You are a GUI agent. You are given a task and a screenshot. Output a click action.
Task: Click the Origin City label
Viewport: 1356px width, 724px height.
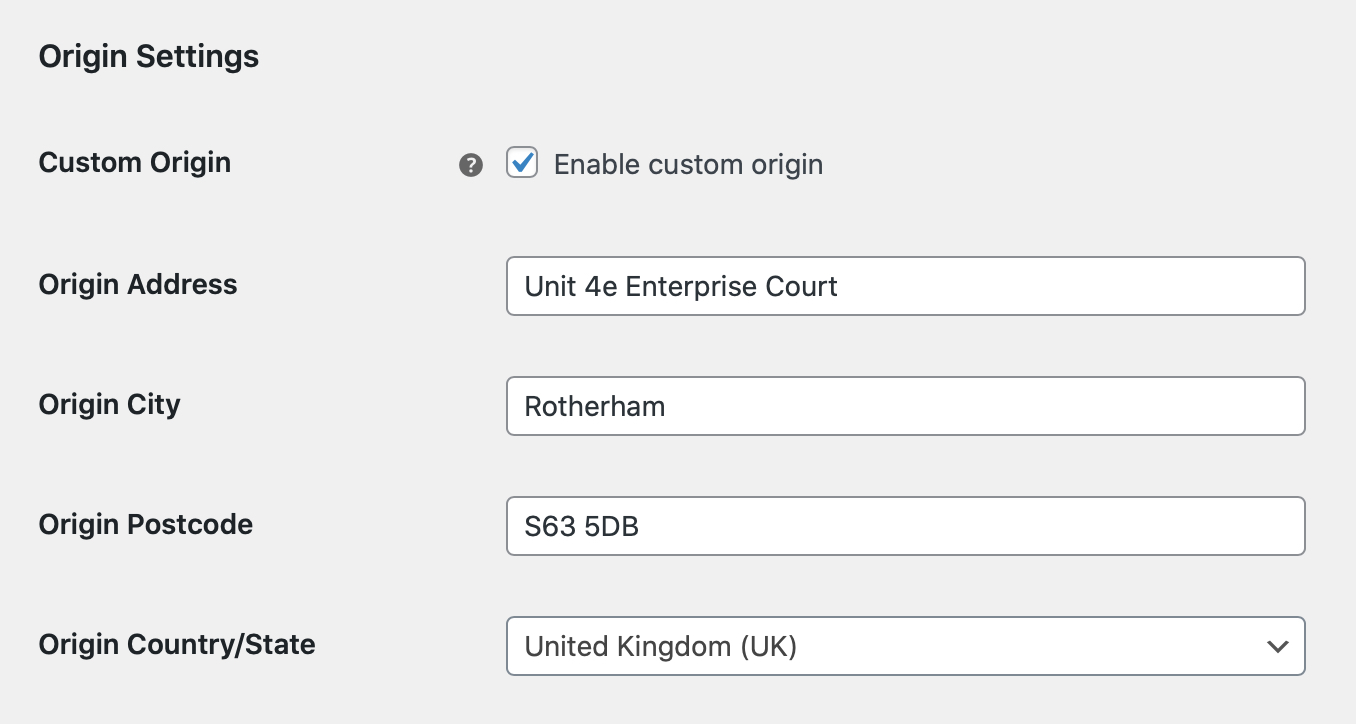click(109, 405)
